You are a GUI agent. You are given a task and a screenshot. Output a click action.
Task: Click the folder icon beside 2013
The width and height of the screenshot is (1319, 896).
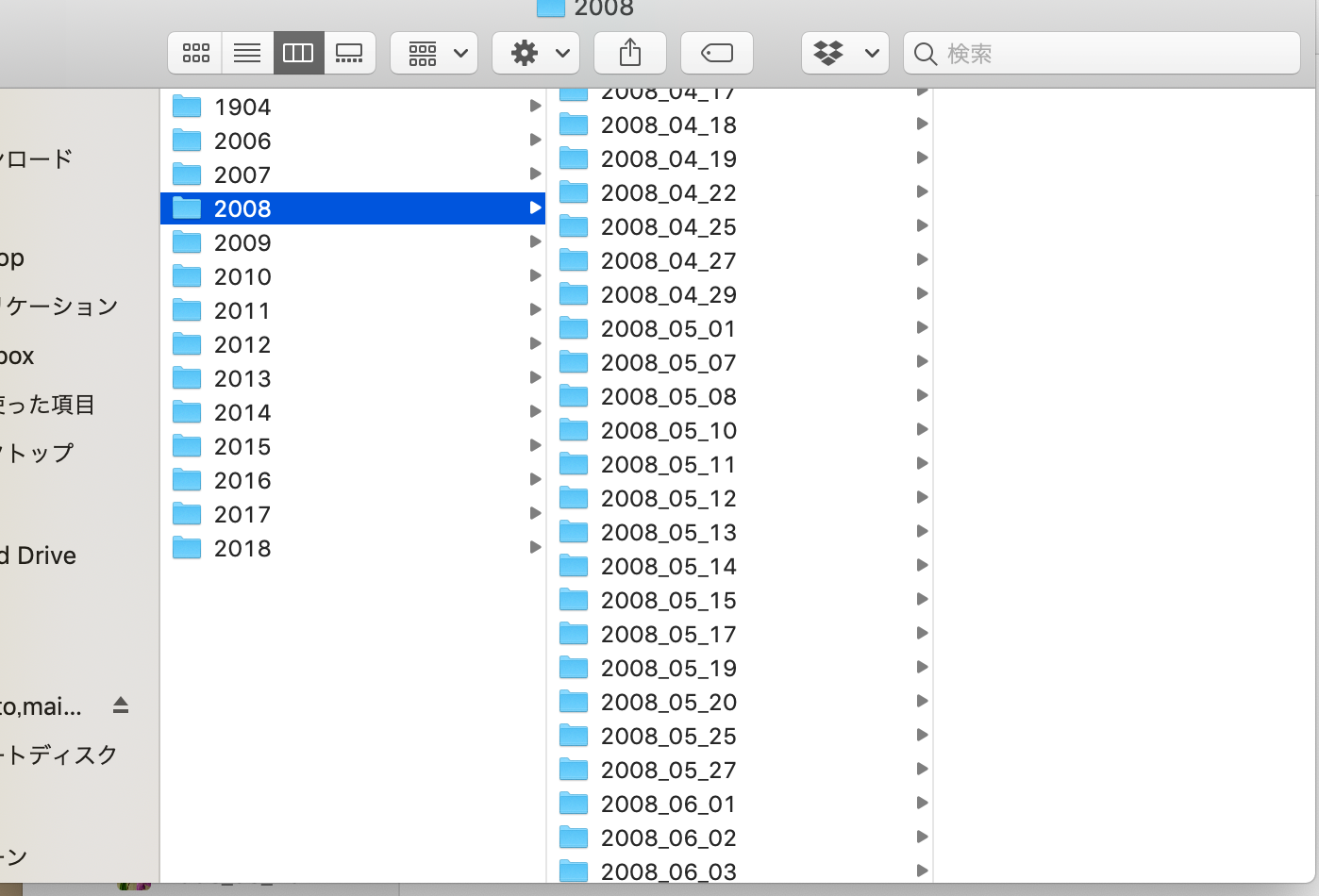187,377
